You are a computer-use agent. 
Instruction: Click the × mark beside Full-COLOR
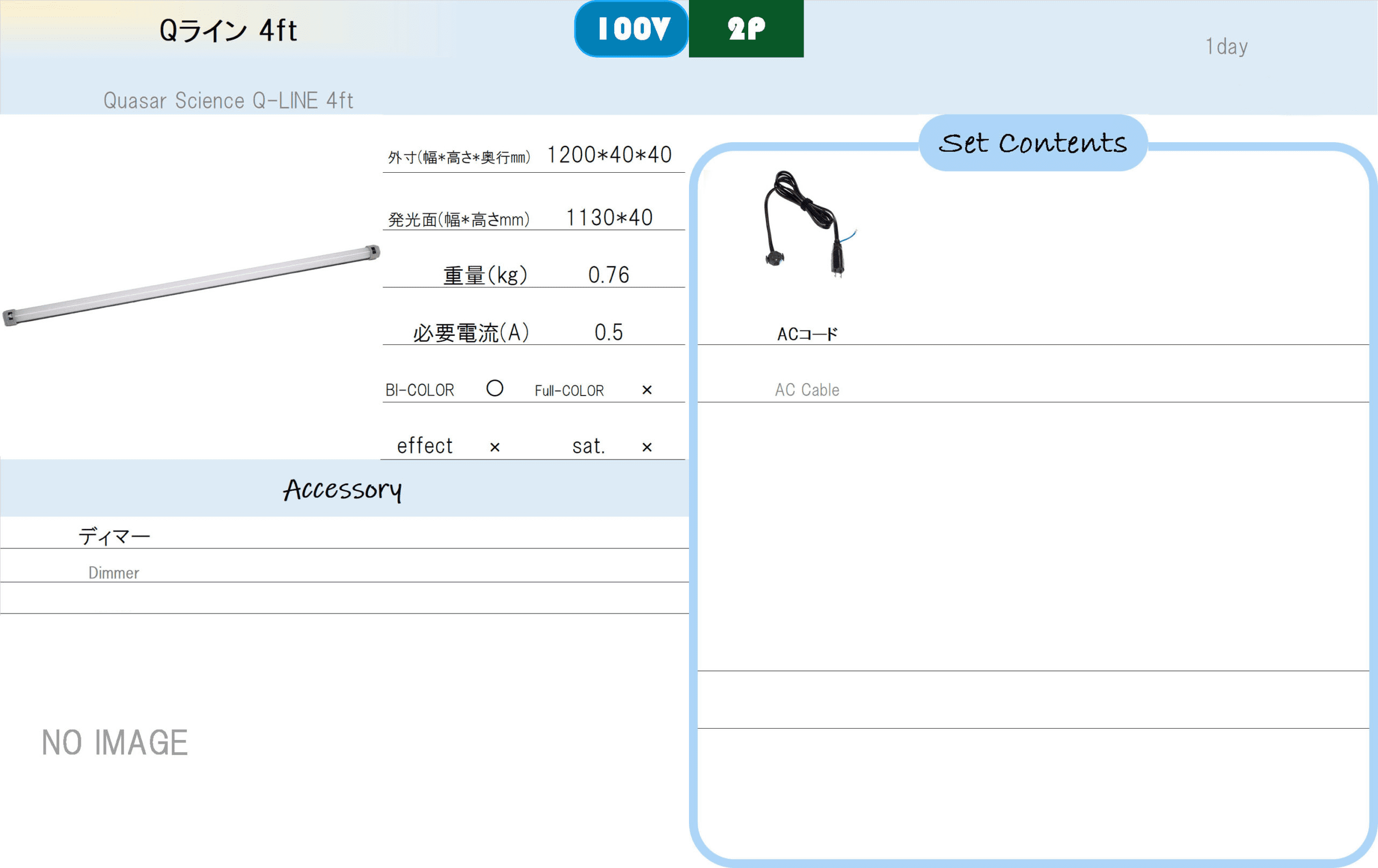click(647, 390)
